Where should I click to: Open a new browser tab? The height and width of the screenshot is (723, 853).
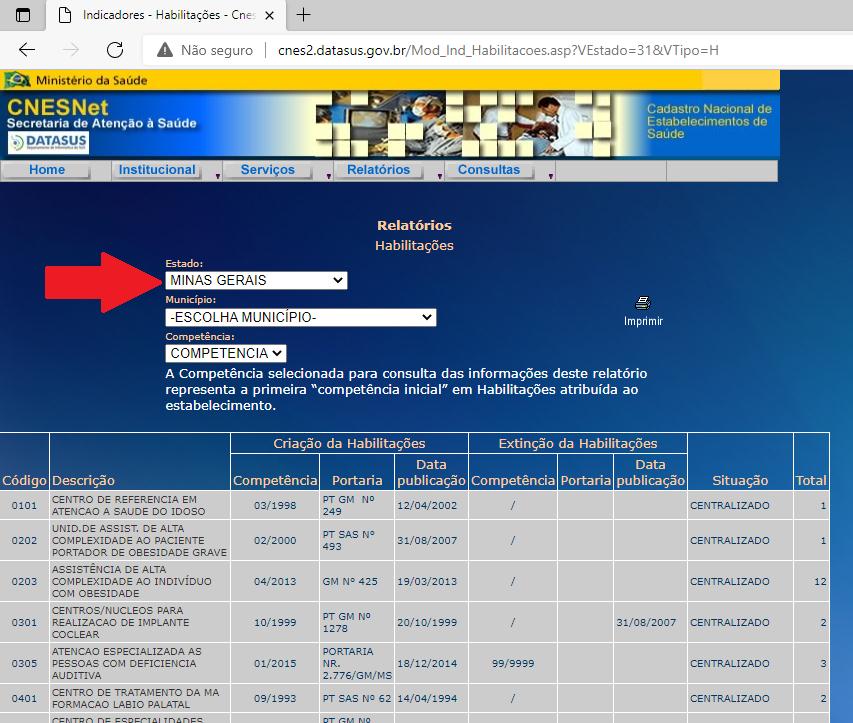[303, 15]
